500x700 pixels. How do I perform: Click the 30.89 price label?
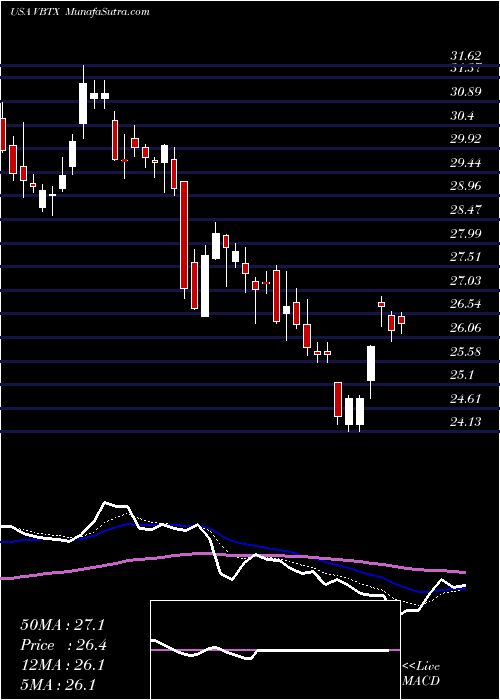pos(466,92)
